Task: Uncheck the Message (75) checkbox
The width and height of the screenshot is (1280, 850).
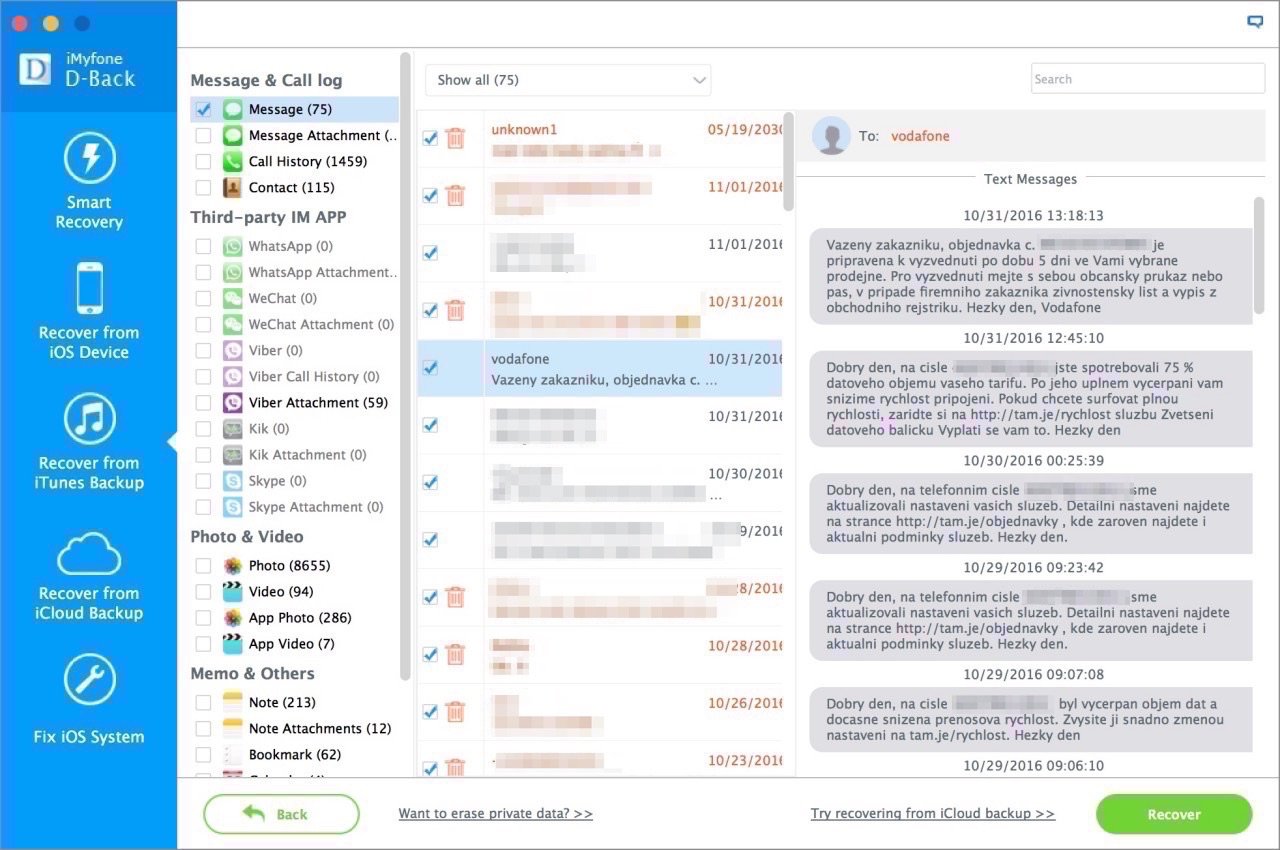Action: 204,109
